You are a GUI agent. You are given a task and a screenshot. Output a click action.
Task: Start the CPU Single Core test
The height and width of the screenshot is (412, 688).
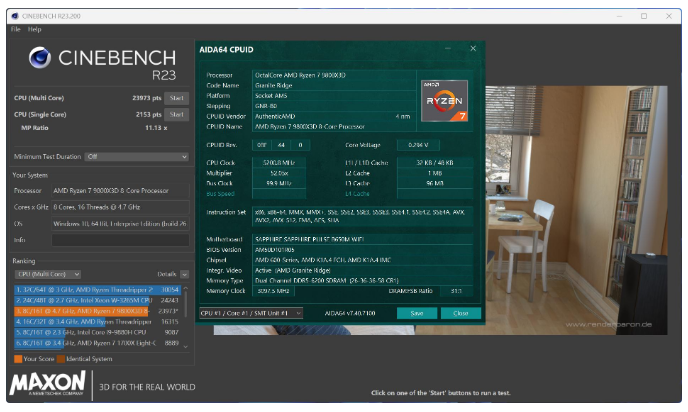176,116
